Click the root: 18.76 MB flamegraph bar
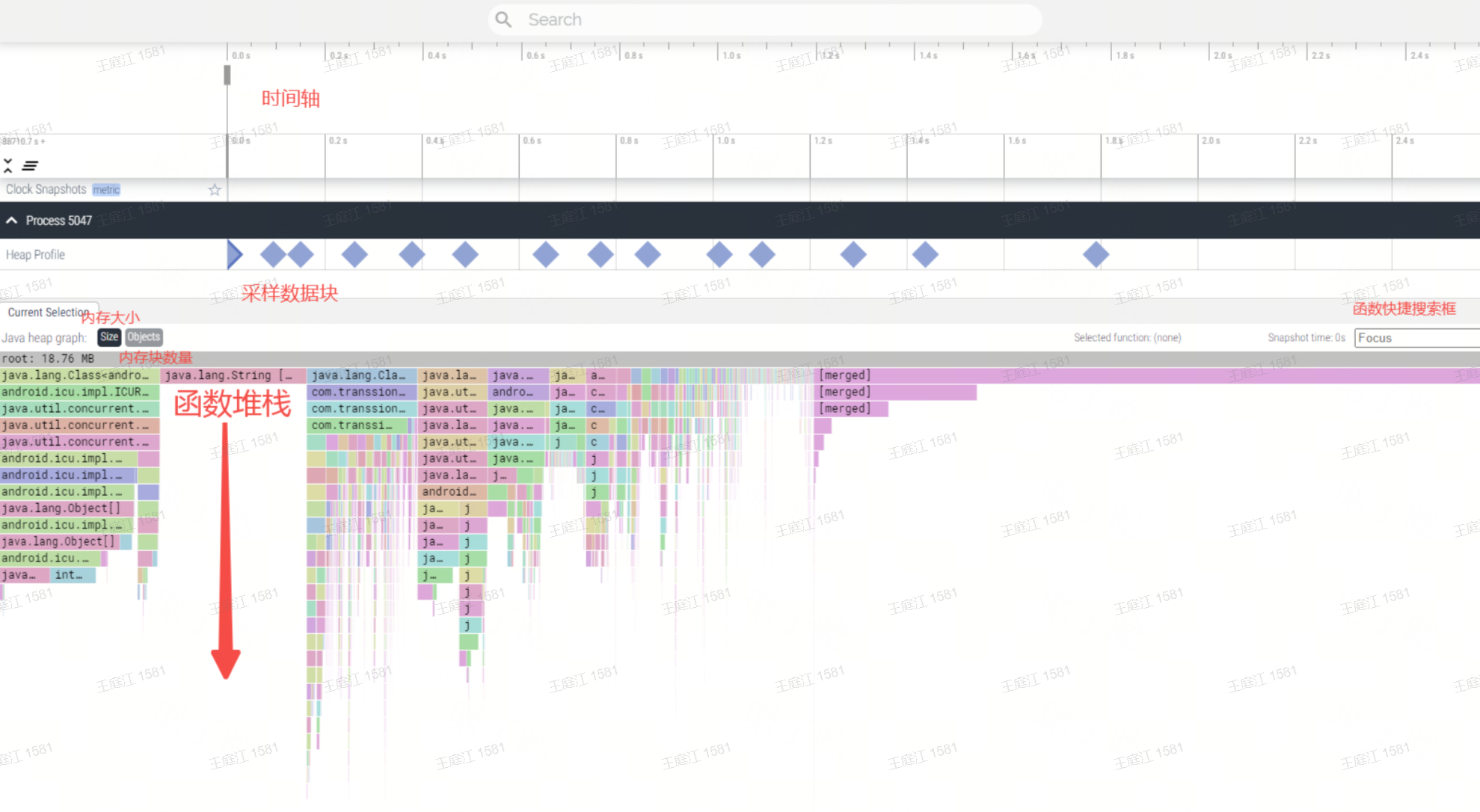1480x812 pixels. [x=740, y=359]
